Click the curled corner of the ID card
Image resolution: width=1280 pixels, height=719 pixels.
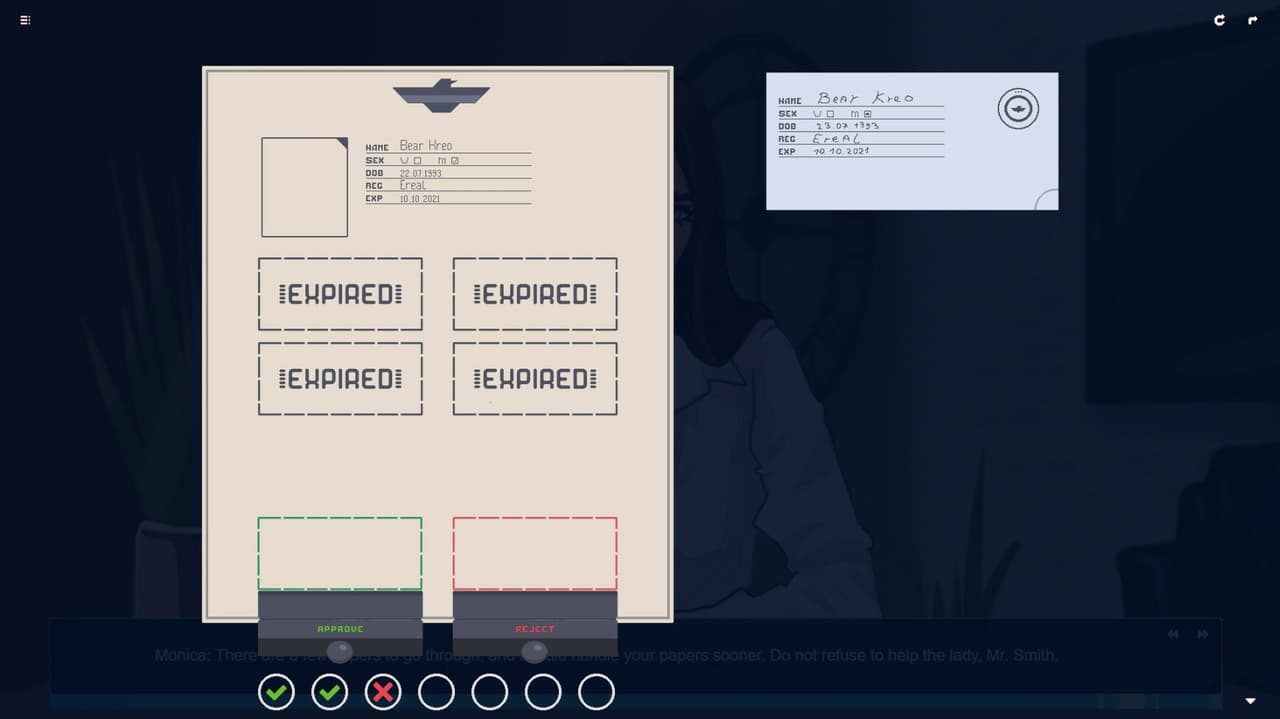point(1046,199)
